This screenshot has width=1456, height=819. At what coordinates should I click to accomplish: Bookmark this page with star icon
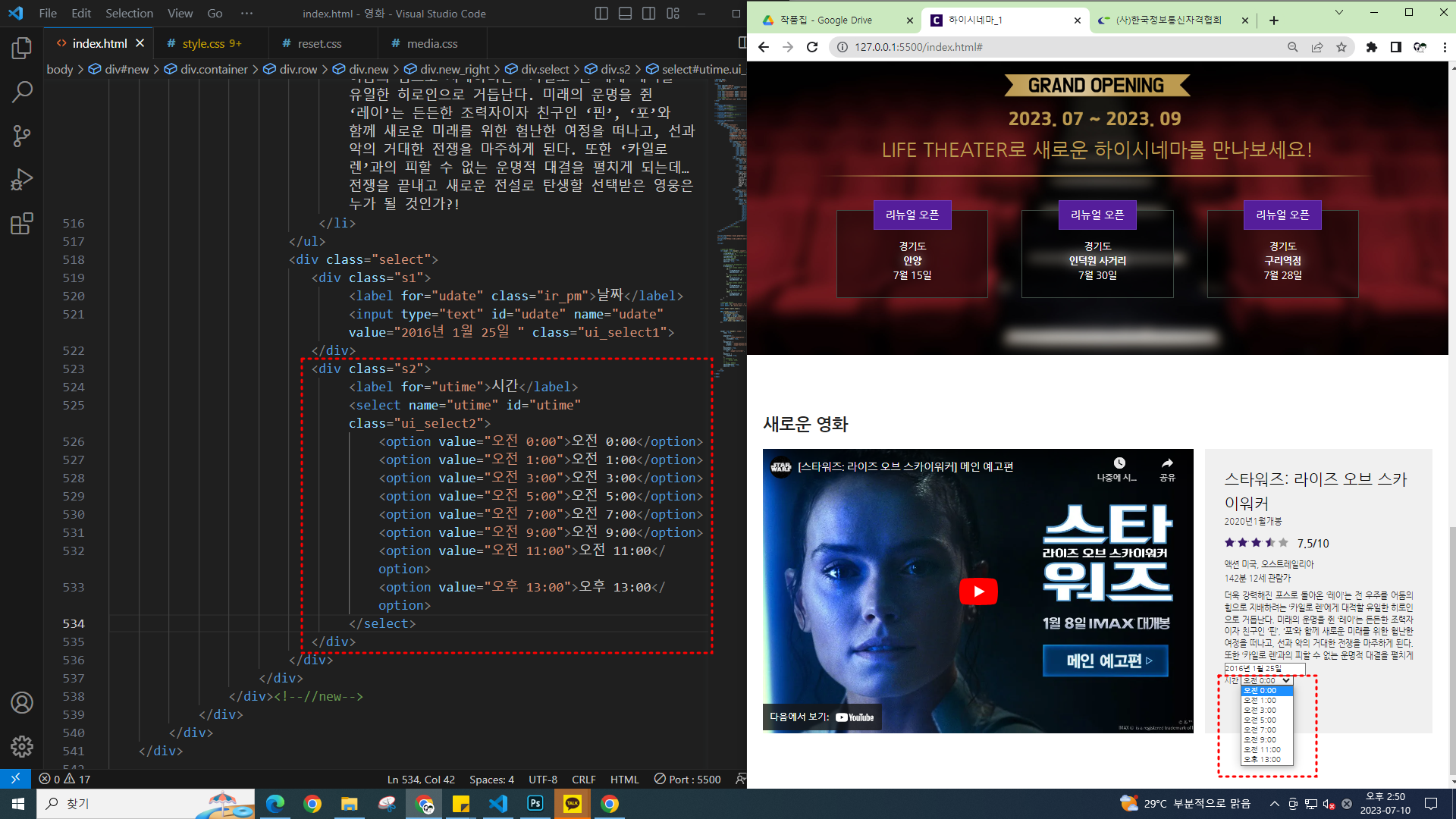click(1341, 47)
